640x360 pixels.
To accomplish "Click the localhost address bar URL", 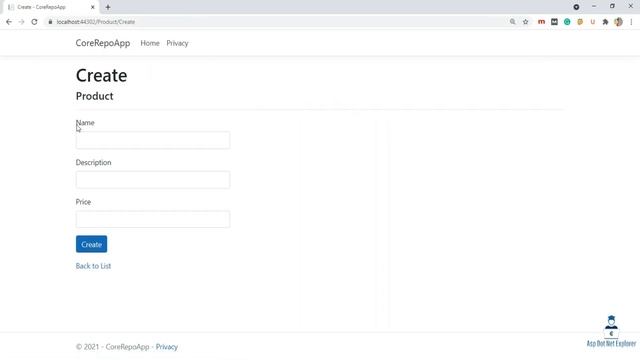I will tap(96, 22).
